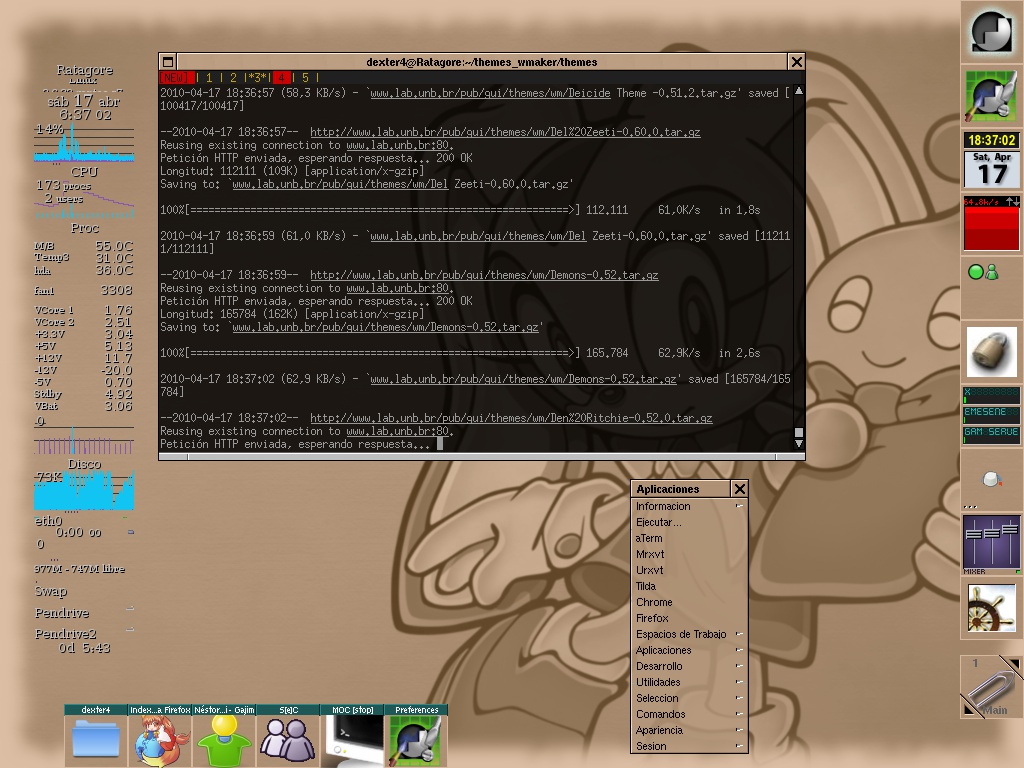Expand the Seleccion submenu

point(689,698)
